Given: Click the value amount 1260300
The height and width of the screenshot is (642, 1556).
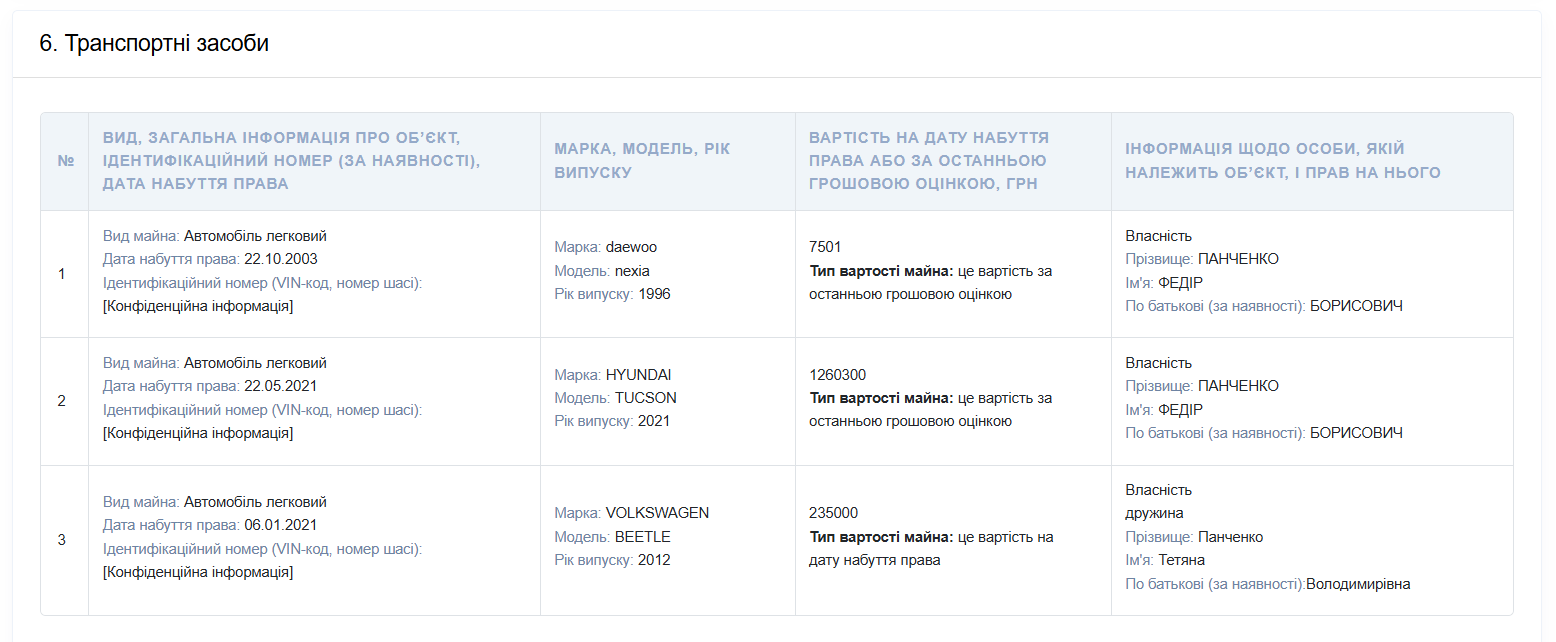Looking at the screenshot, I should click(837, 375).
